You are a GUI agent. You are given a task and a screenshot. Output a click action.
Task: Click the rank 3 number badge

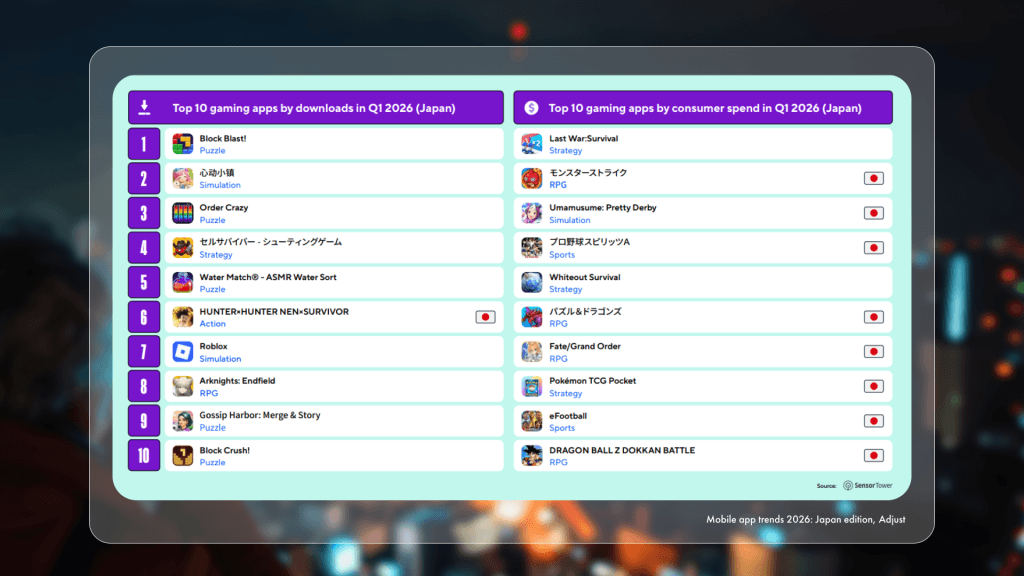coord(144,213)
